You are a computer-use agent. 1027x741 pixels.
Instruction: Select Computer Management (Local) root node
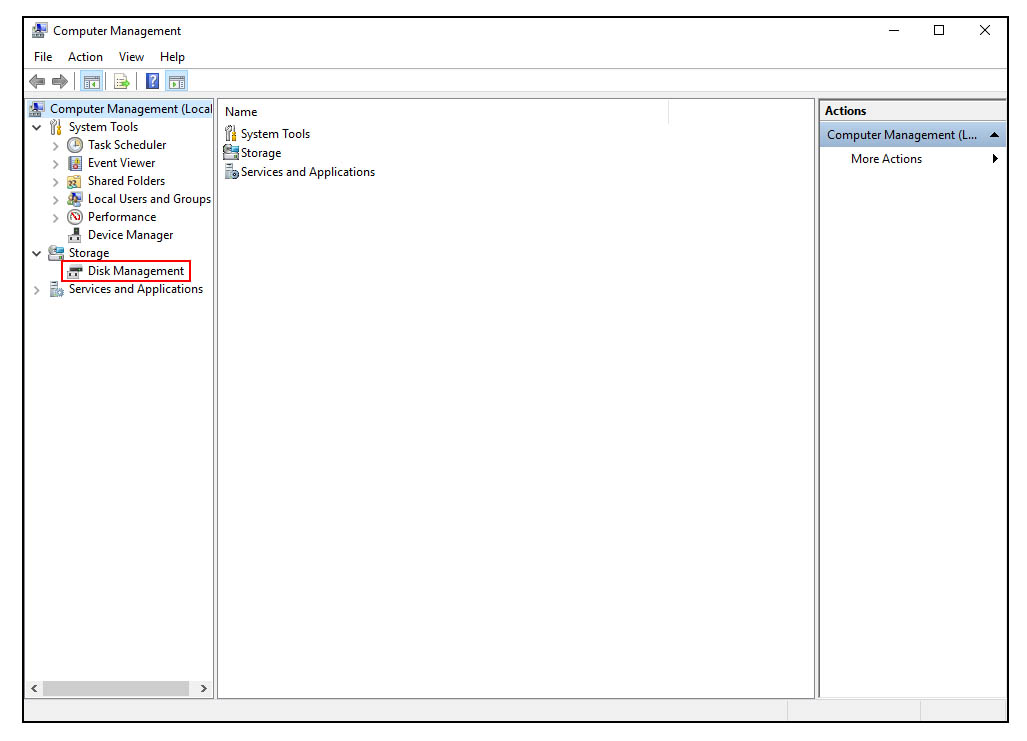click(130, 109)
